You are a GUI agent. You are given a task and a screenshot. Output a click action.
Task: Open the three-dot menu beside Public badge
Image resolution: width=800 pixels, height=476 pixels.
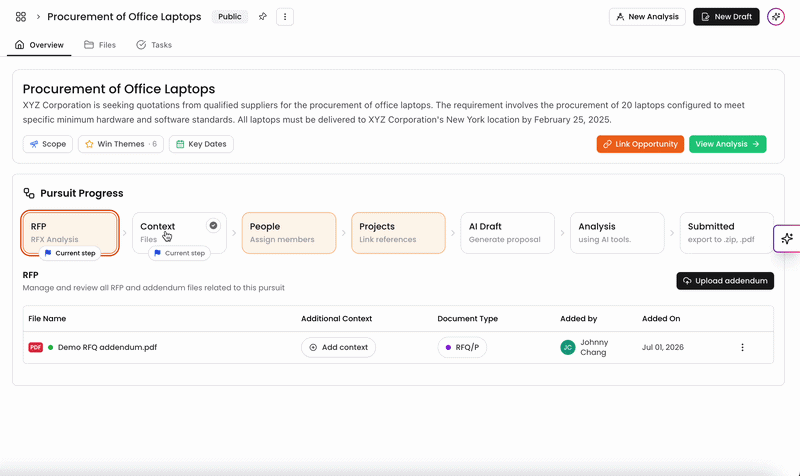tap(285, 17)
